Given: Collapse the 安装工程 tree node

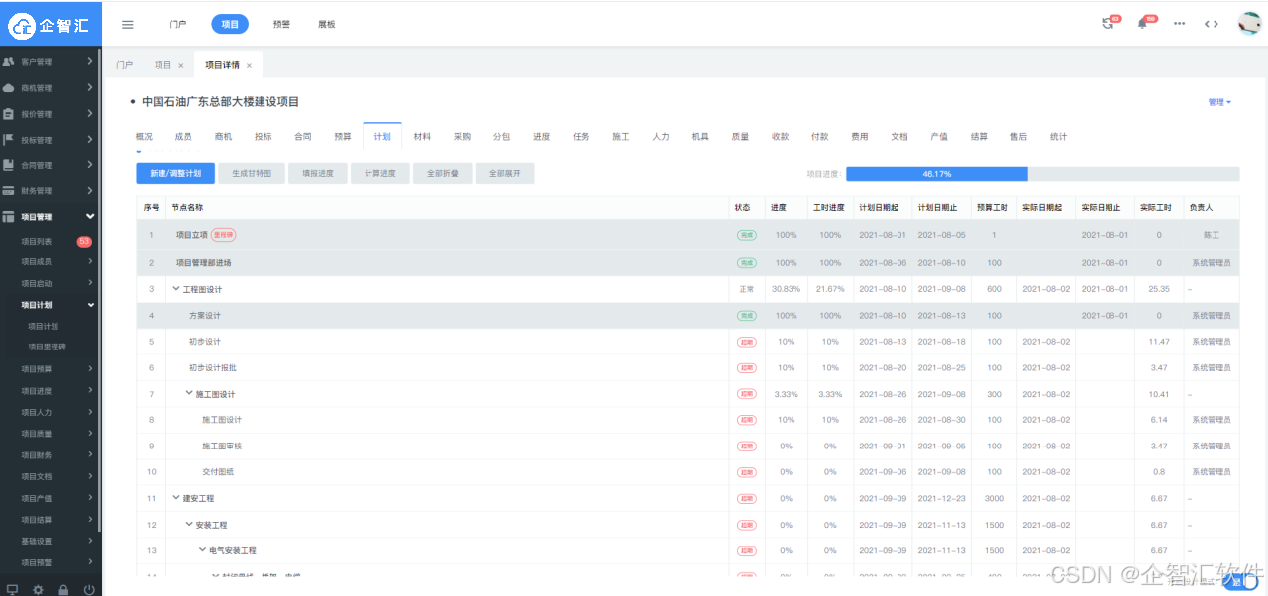Looking at the screenshot, I should click(x=189, y=524).
